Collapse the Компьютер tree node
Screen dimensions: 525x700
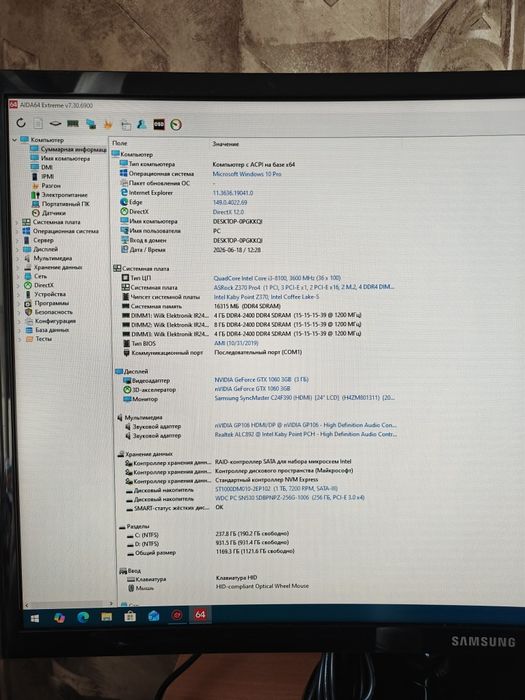point(14,140)
